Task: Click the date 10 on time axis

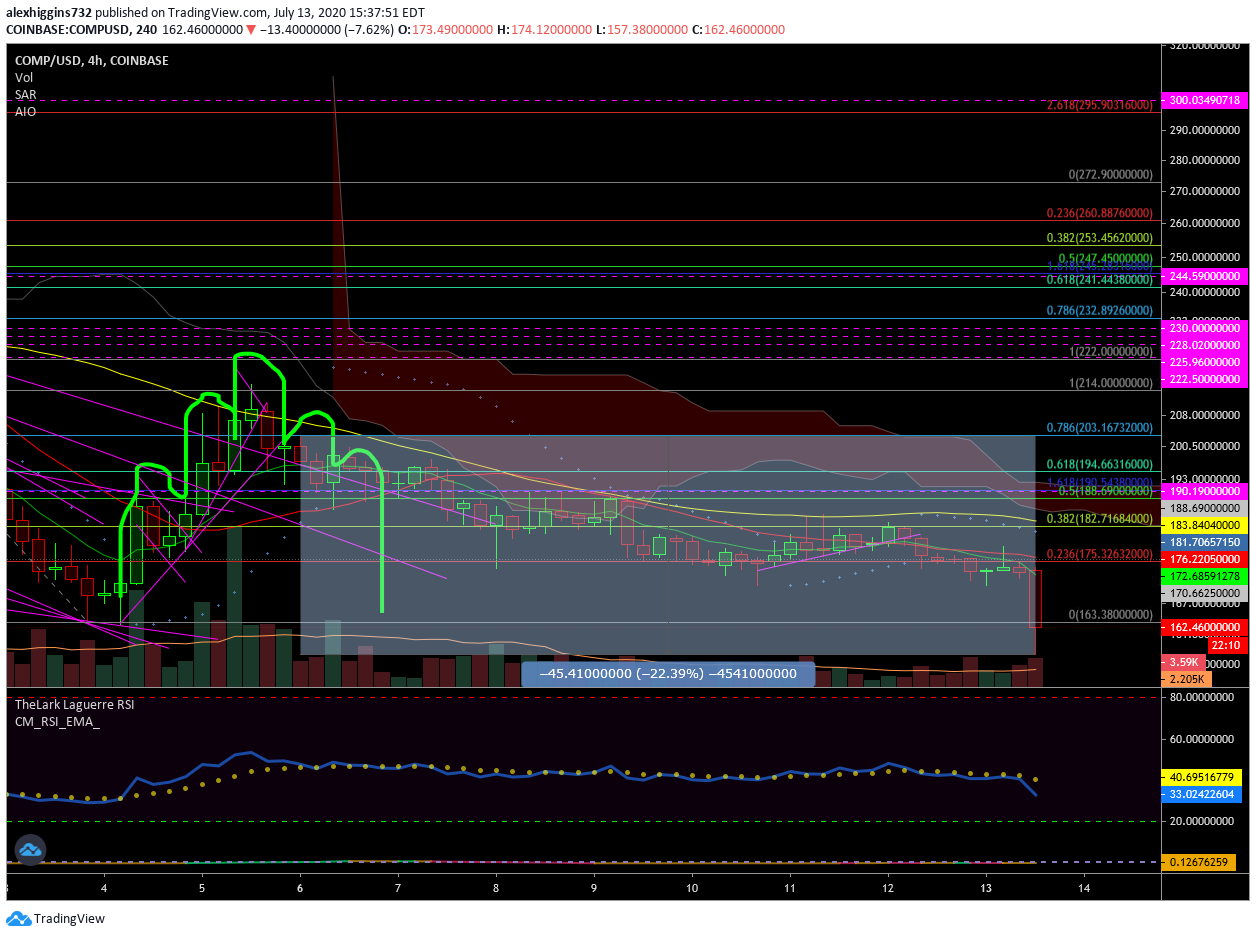Action: pyautogui.click(x=692, y=887)
